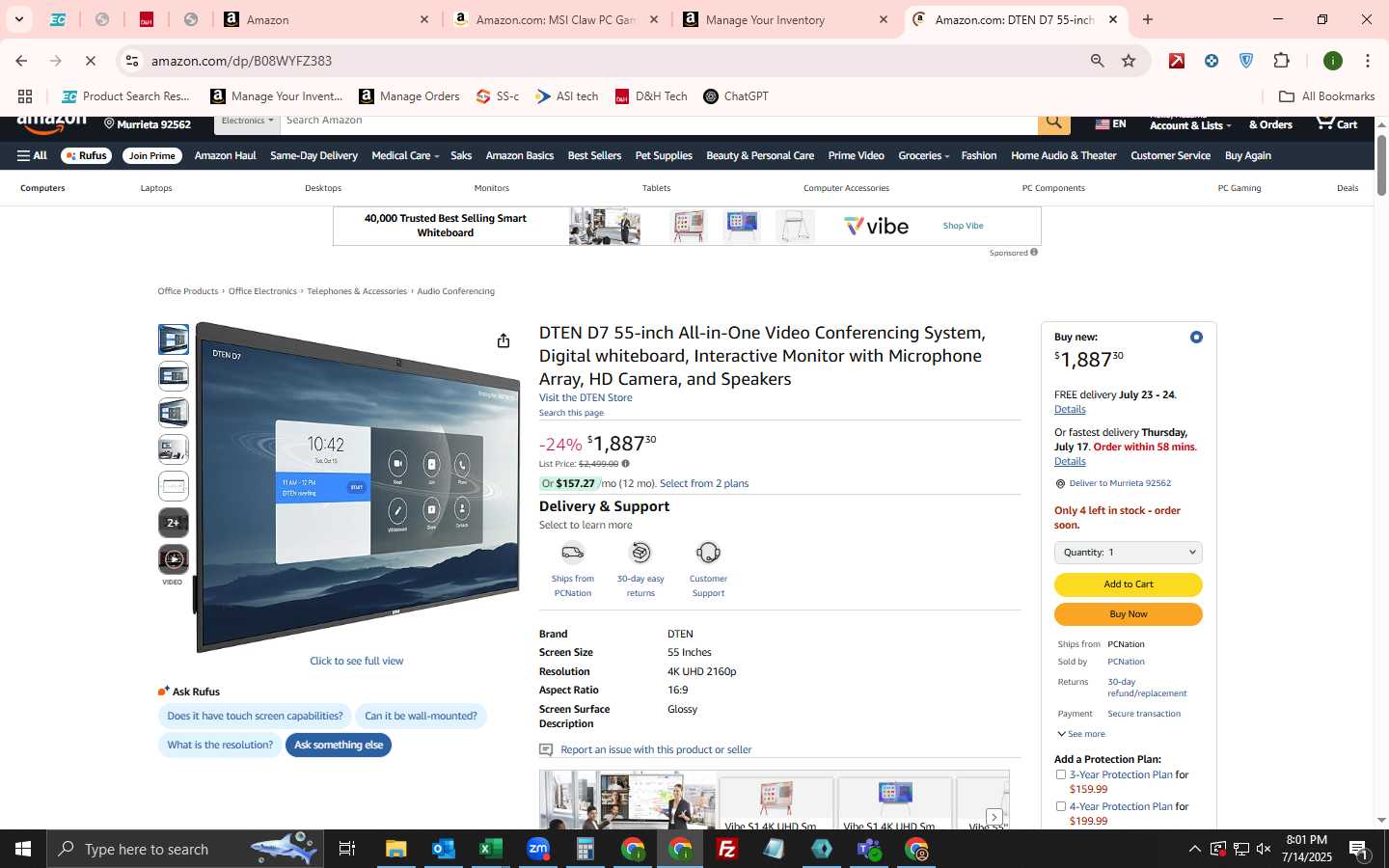The height and width of the screenshot is (868, 1389).
Task: Open FileZilla from the taskbar
Action: 726,849
